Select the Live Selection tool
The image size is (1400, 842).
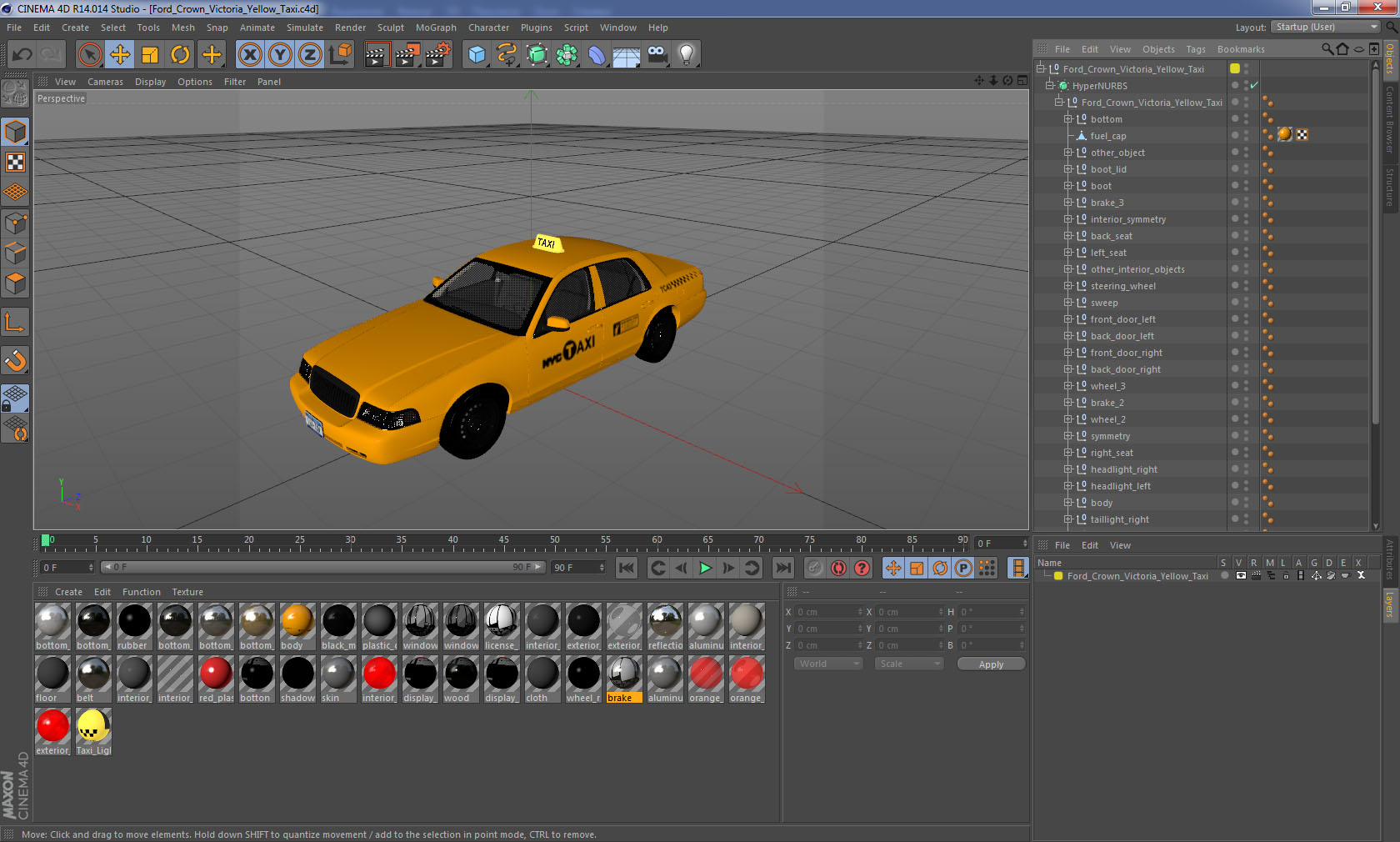89,55
